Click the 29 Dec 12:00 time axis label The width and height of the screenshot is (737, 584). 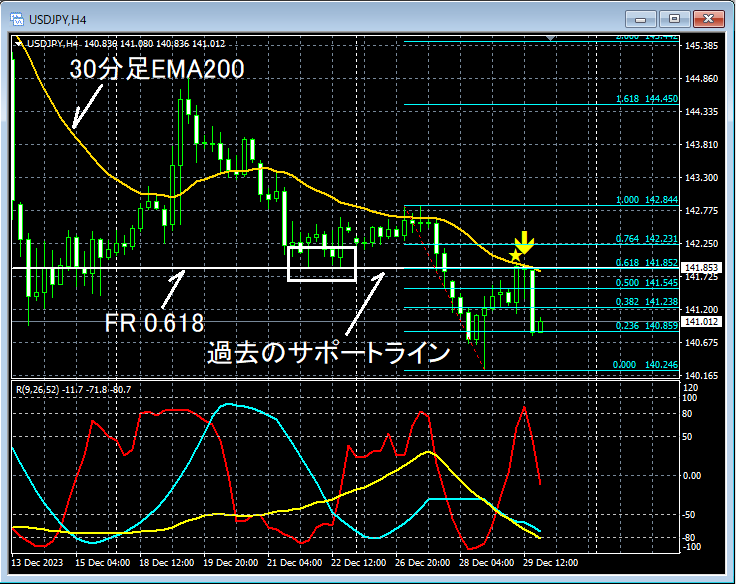550,563
